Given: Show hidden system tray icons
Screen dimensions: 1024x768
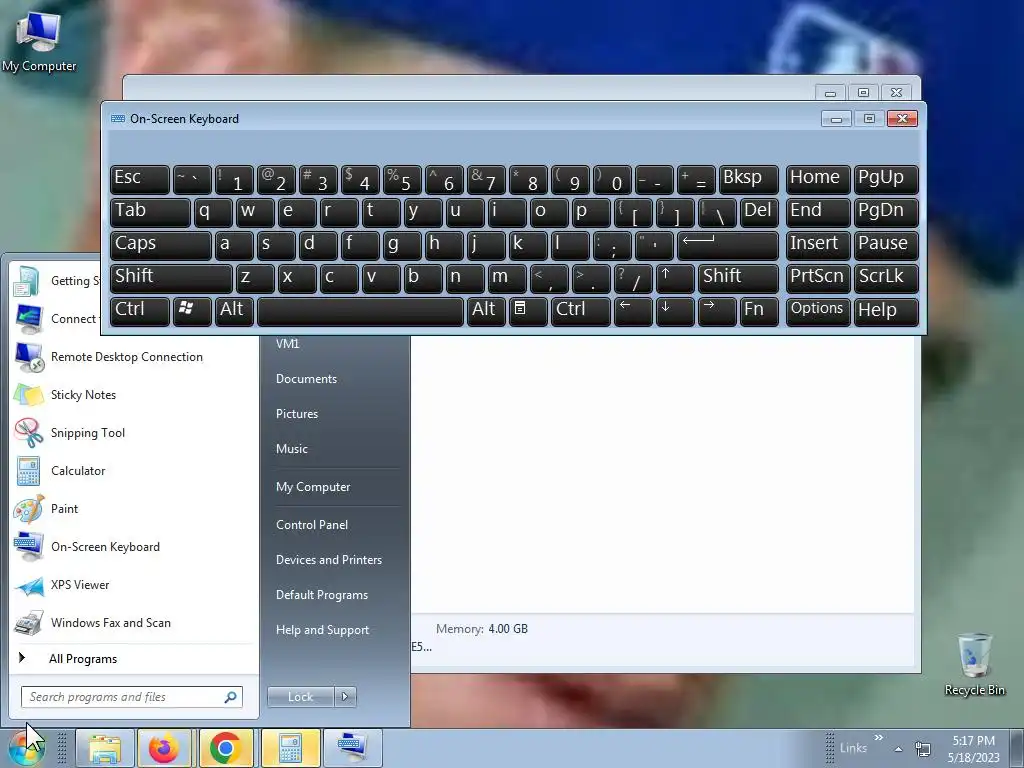Looking at the screenshot, I should coord(899,749).
